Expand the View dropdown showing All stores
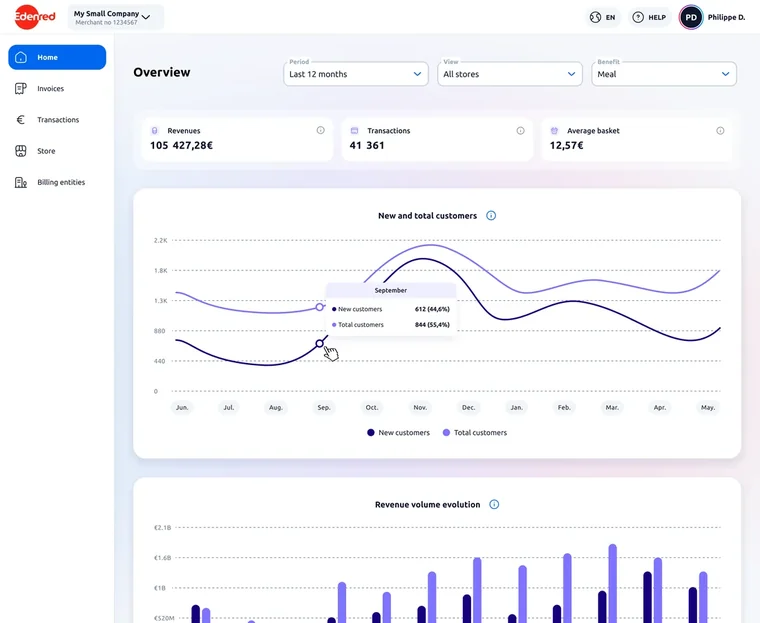This screenshot has height=623, width=760. [510, 74]
